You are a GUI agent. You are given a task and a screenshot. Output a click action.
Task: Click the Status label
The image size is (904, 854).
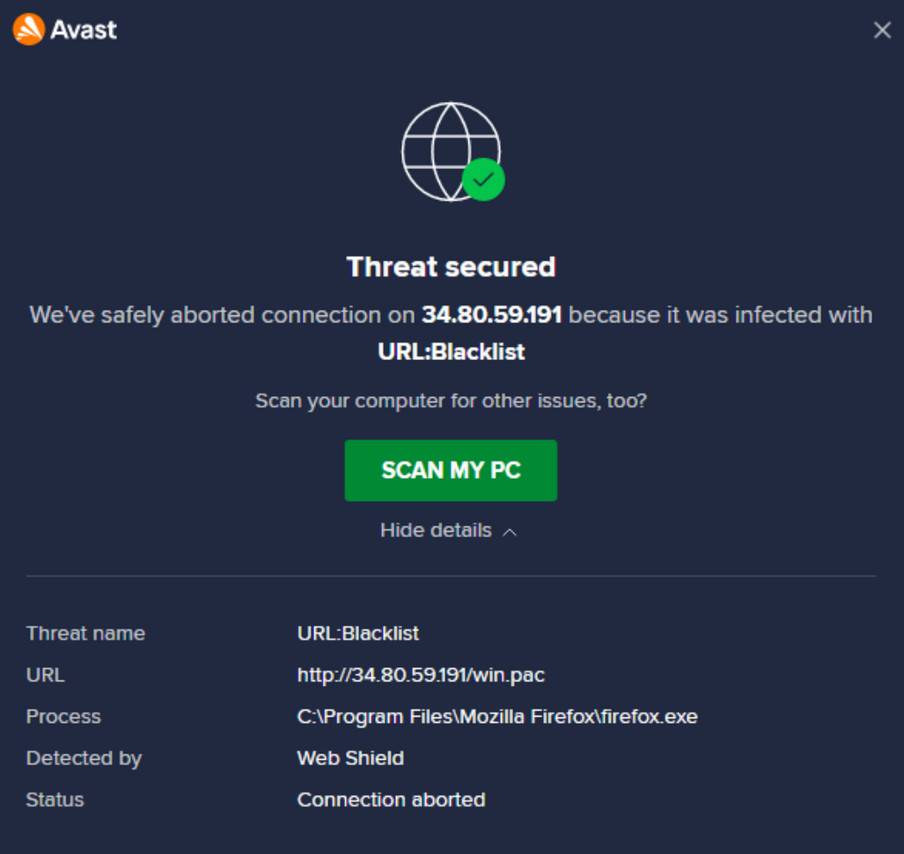[55, 800]
